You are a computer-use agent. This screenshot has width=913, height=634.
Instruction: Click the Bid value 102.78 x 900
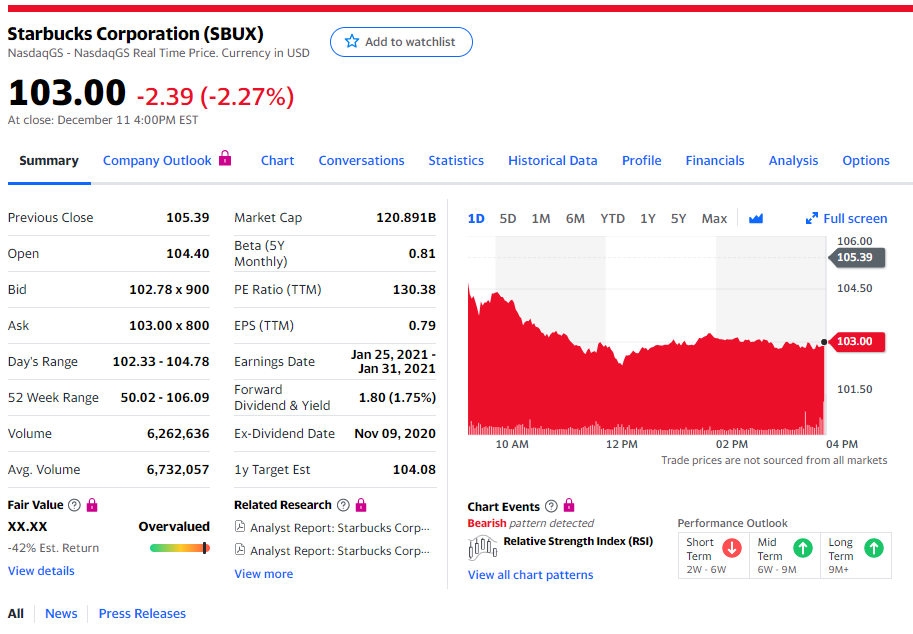pyautogui.click(x=169, y=289)
